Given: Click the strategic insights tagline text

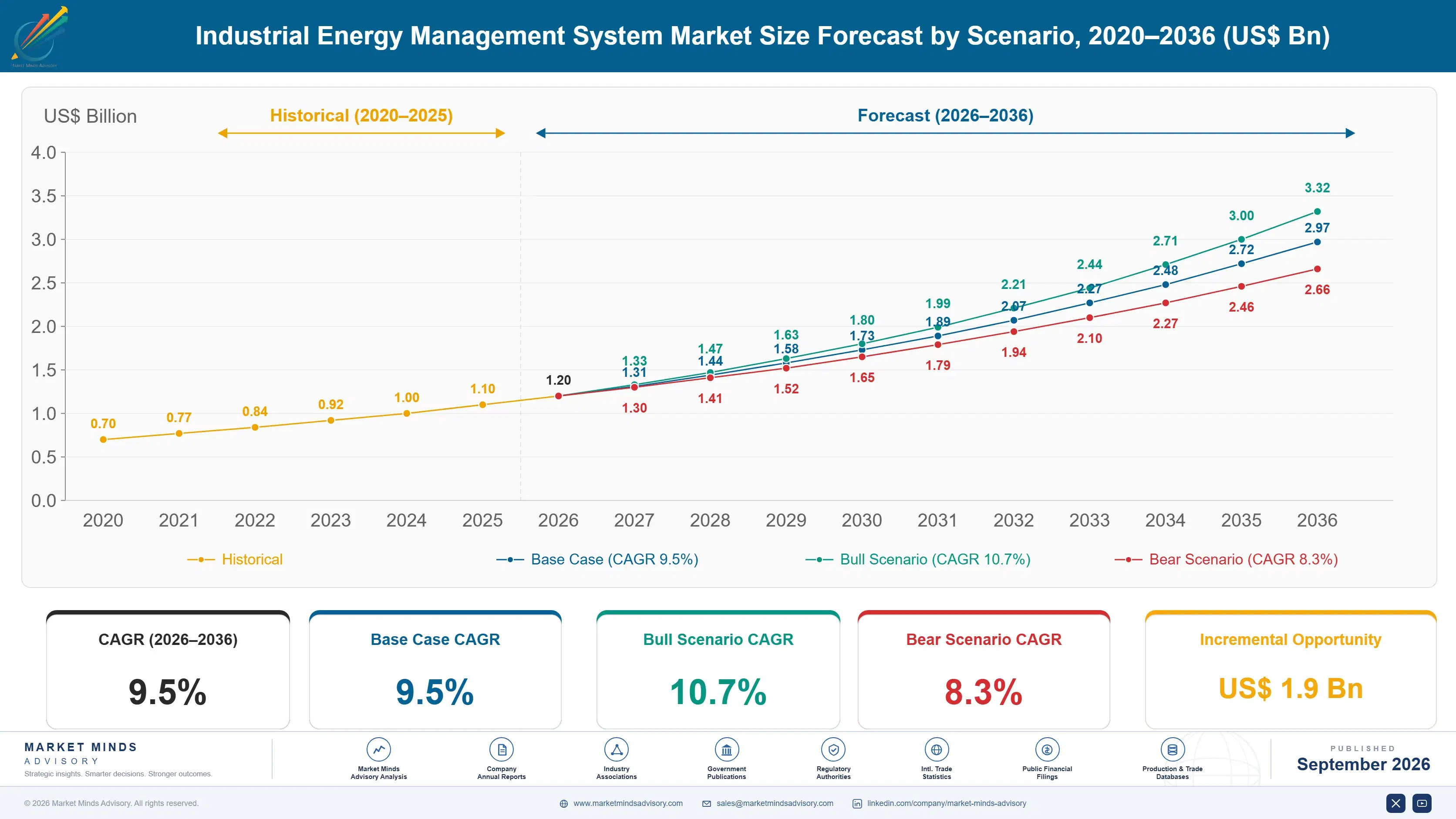Looking at the screenshot, I should tap(118, 774).
